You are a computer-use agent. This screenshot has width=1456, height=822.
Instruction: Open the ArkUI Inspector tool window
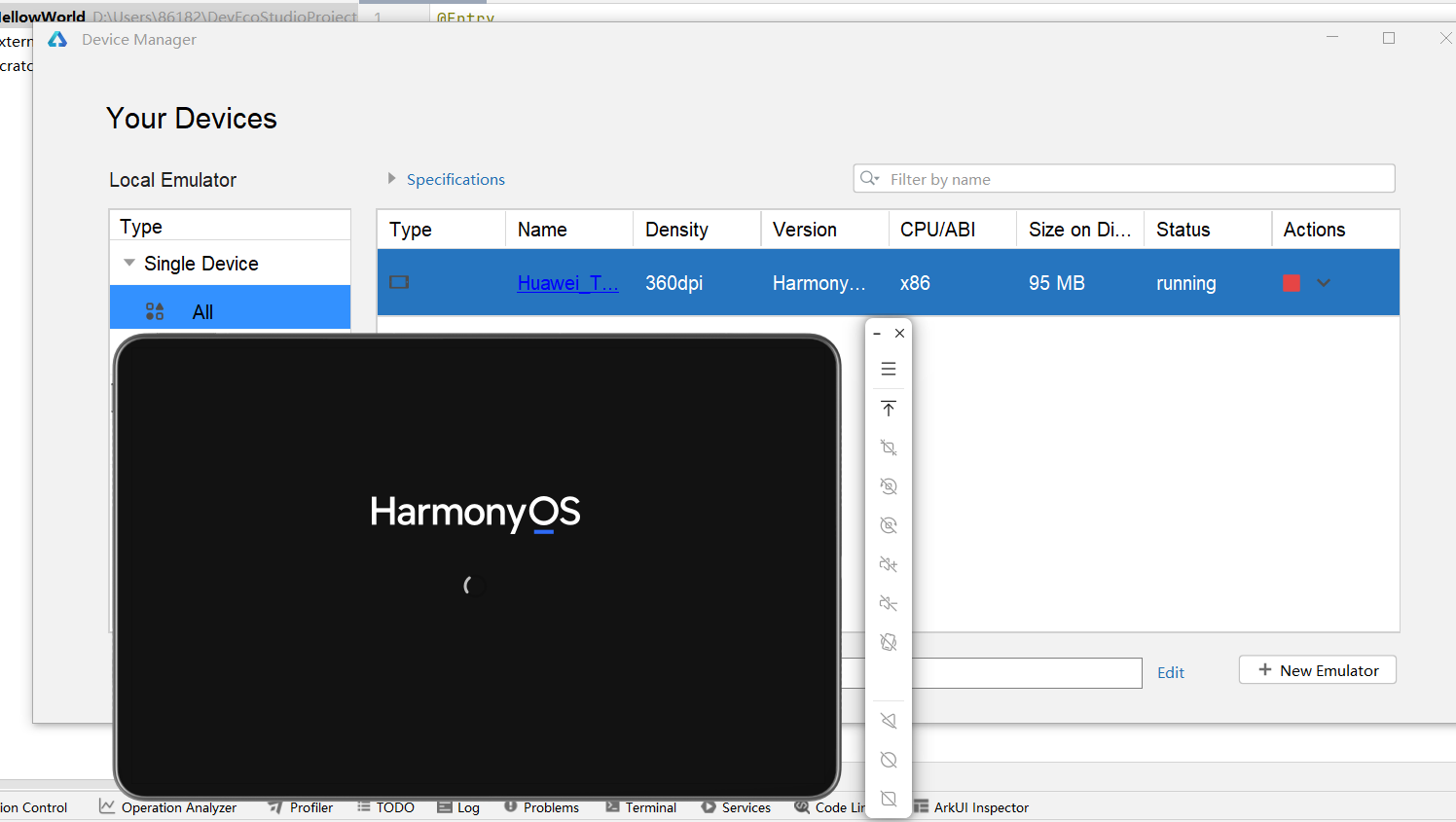pyautogui.click(x=971, y=807)
